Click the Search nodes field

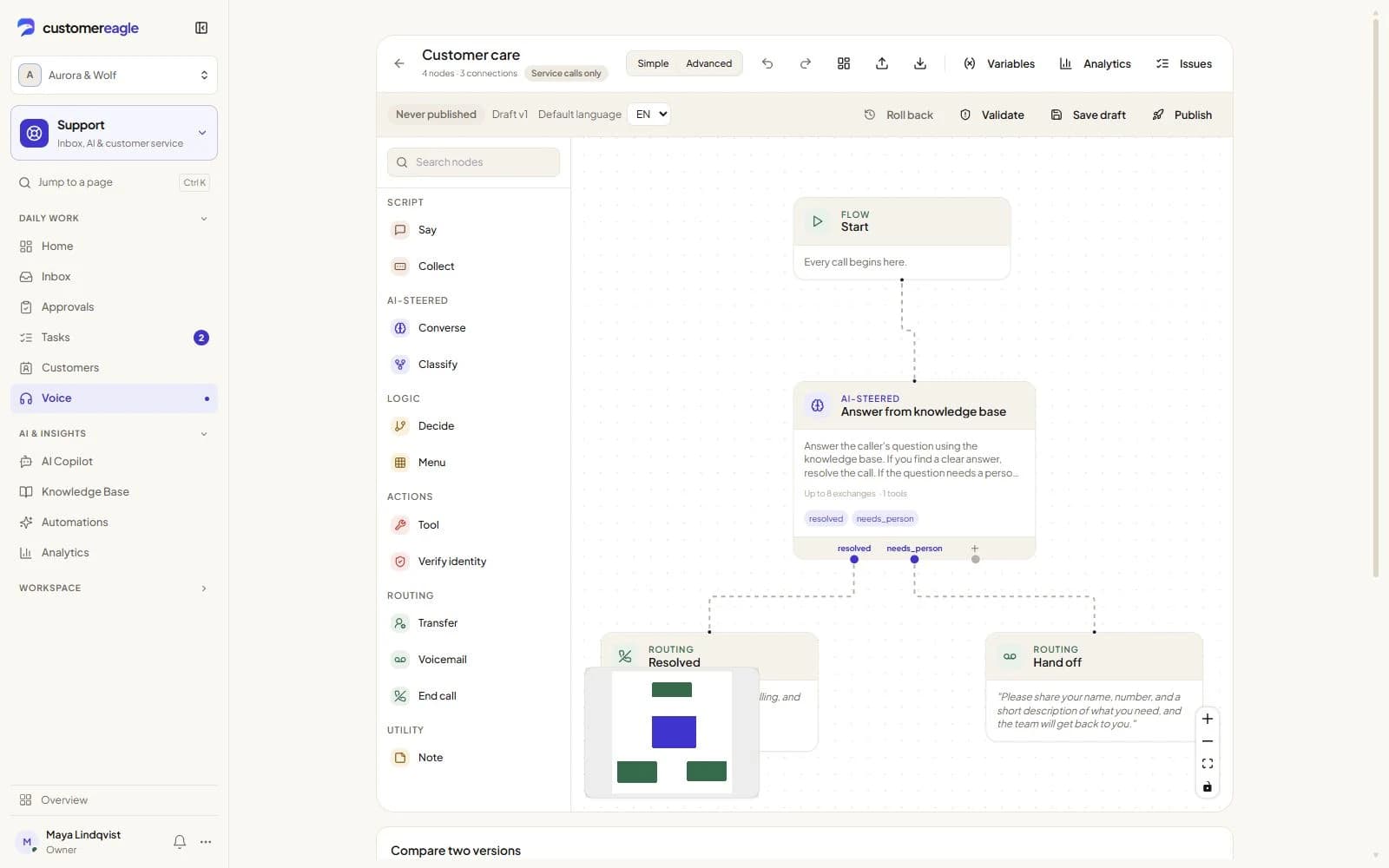coord(474,162)
